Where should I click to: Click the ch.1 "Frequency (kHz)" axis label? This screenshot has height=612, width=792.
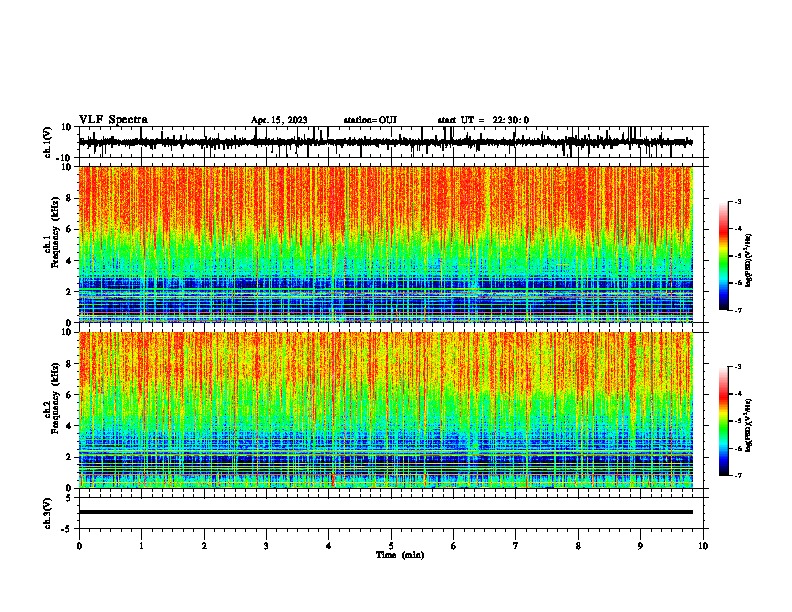(55, 232)
